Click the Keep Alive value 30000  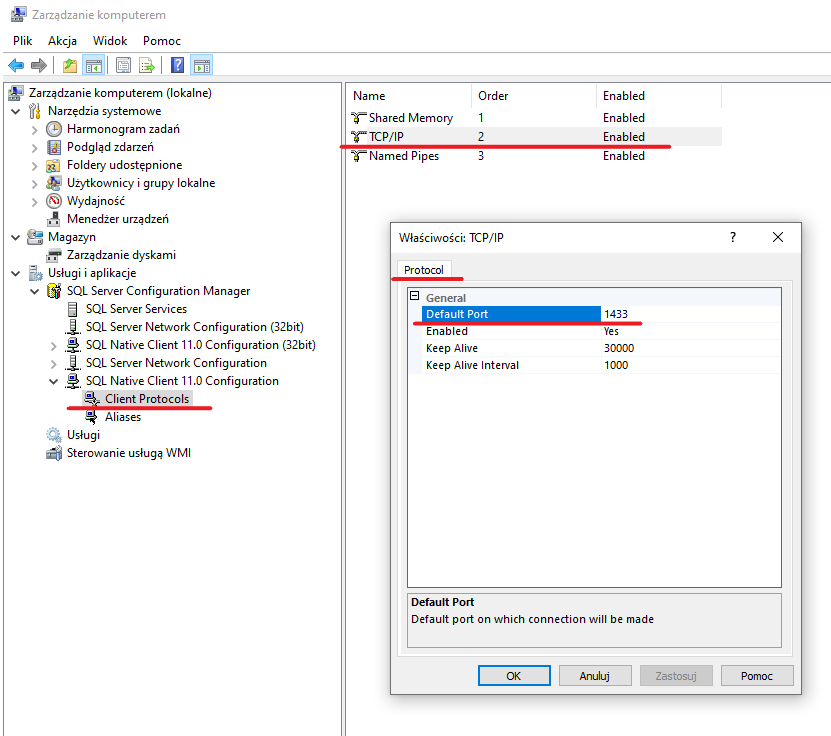[x=618, y=348]
